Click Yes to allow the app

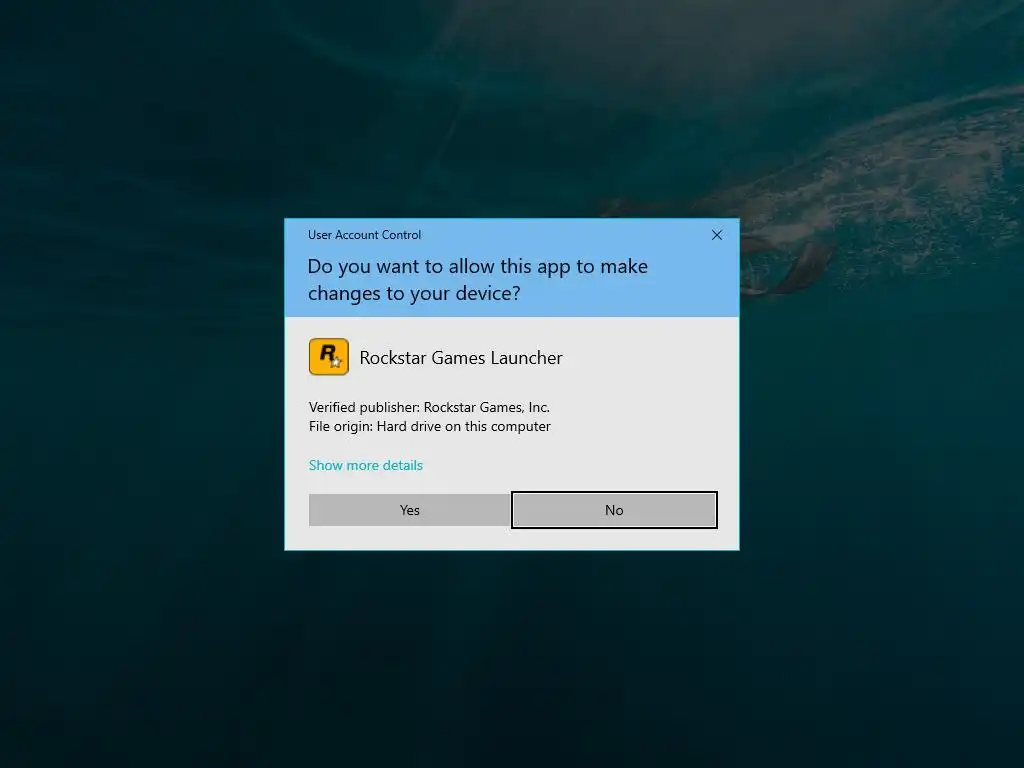pyautogui.click(x=409, y=510)
